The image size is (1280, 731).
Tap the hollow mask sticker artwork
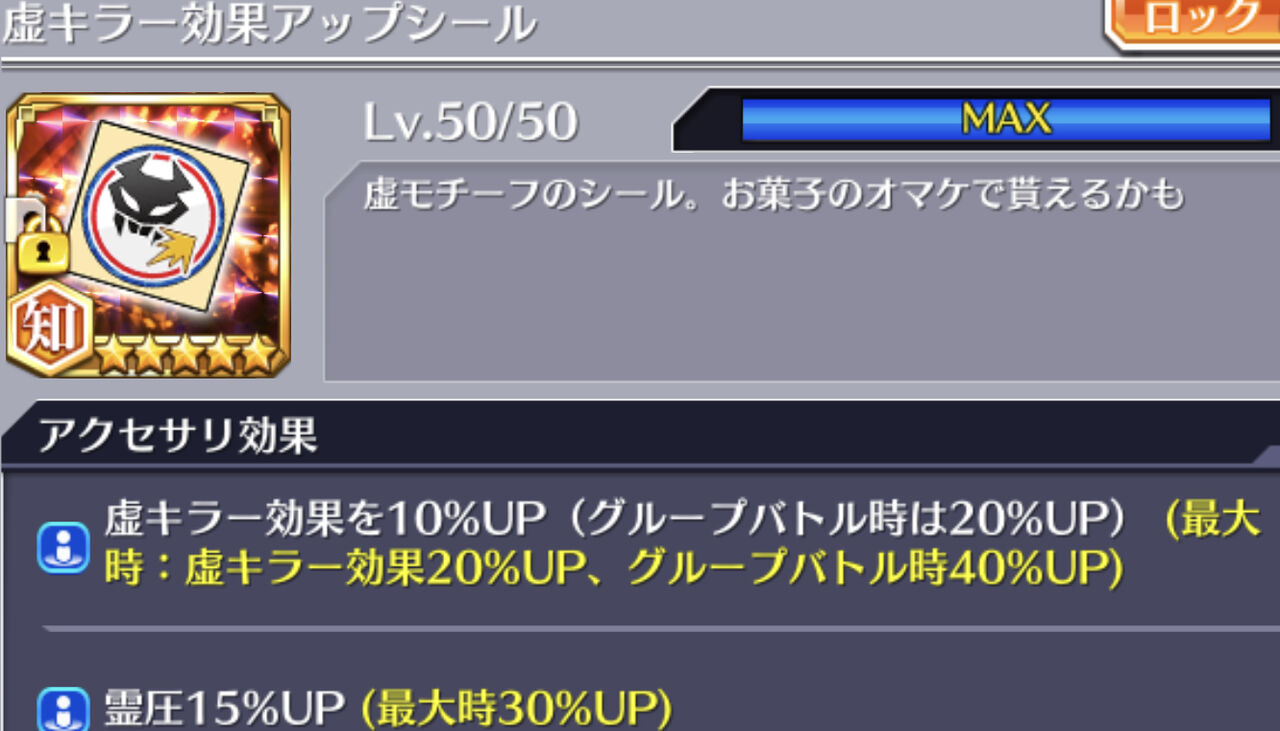coord(163,229)
